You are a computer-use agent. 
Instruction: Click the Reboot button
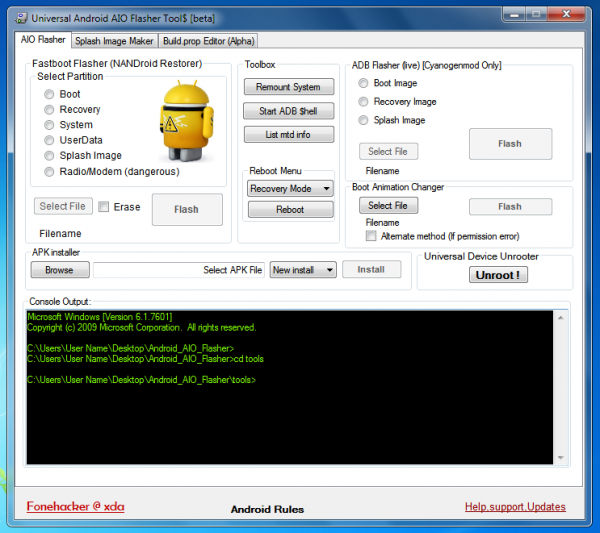pyautogui.click(x=290, y=210)
